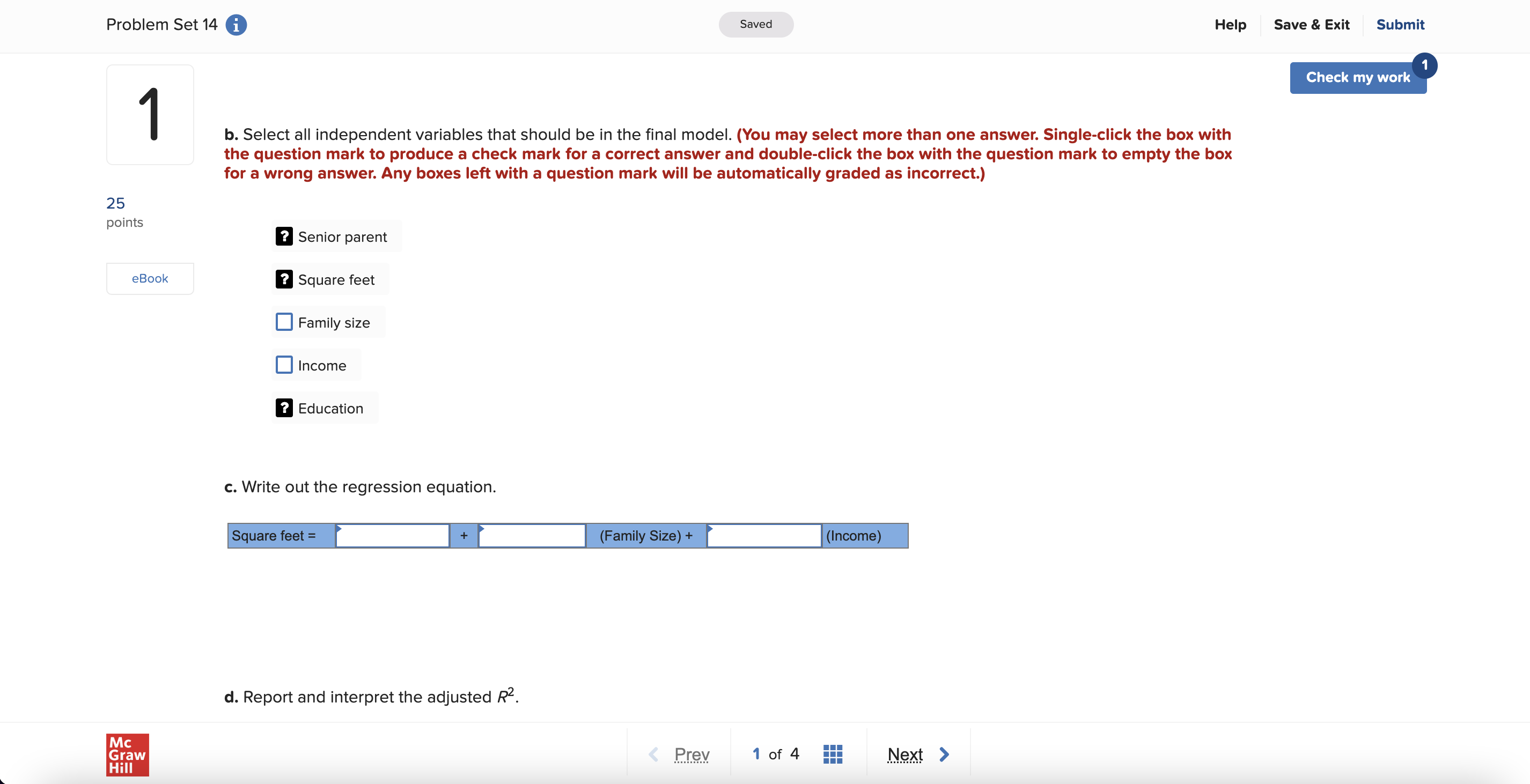
Task: Click the info icon beside Problem Set 14
Action: [x=237, y=25]
